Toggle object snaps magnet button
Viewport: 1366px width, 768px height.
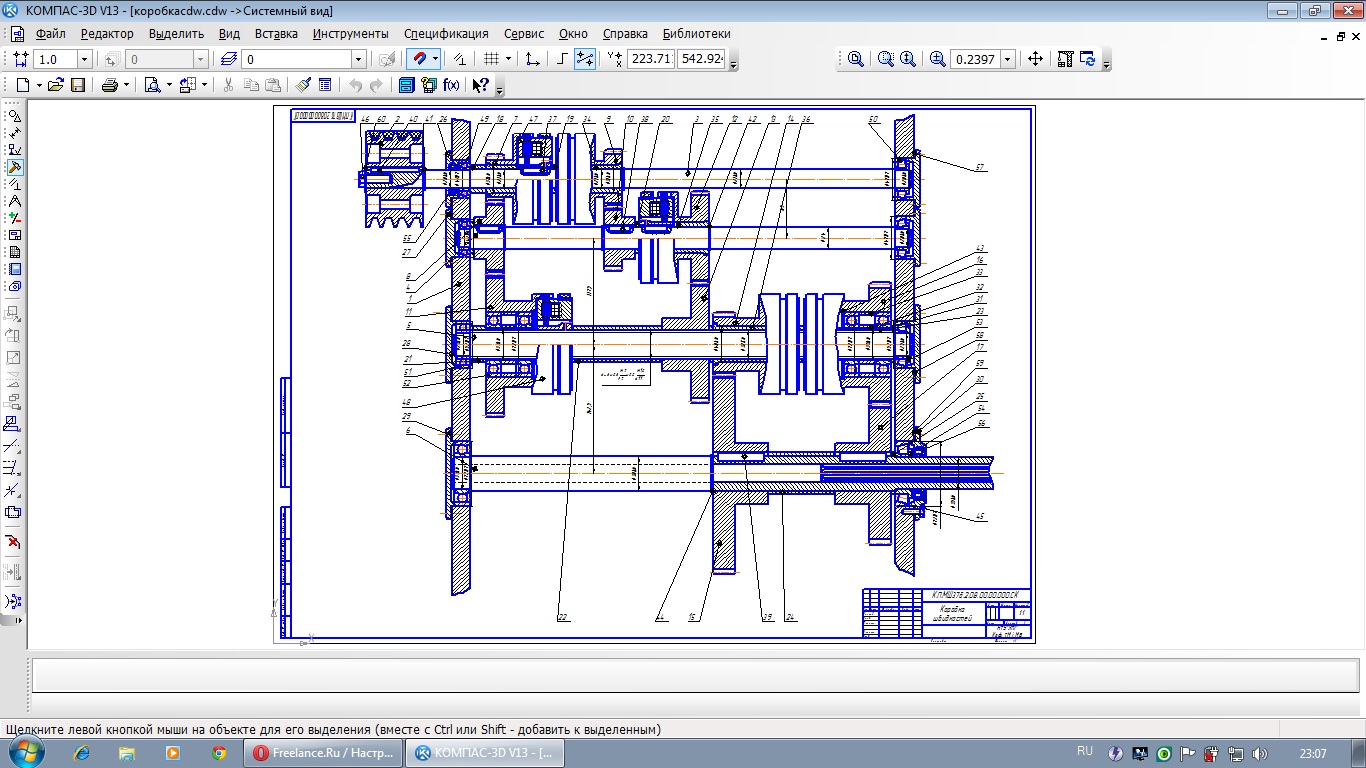click(x=420, y=59)
